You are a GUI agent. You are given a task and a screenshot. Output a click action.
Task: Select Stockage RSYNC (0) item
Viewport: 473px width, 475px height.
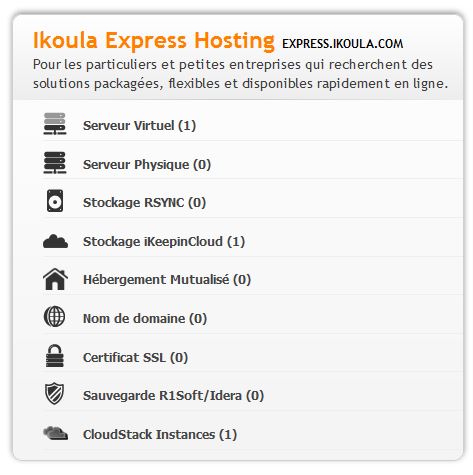point(144,203)
